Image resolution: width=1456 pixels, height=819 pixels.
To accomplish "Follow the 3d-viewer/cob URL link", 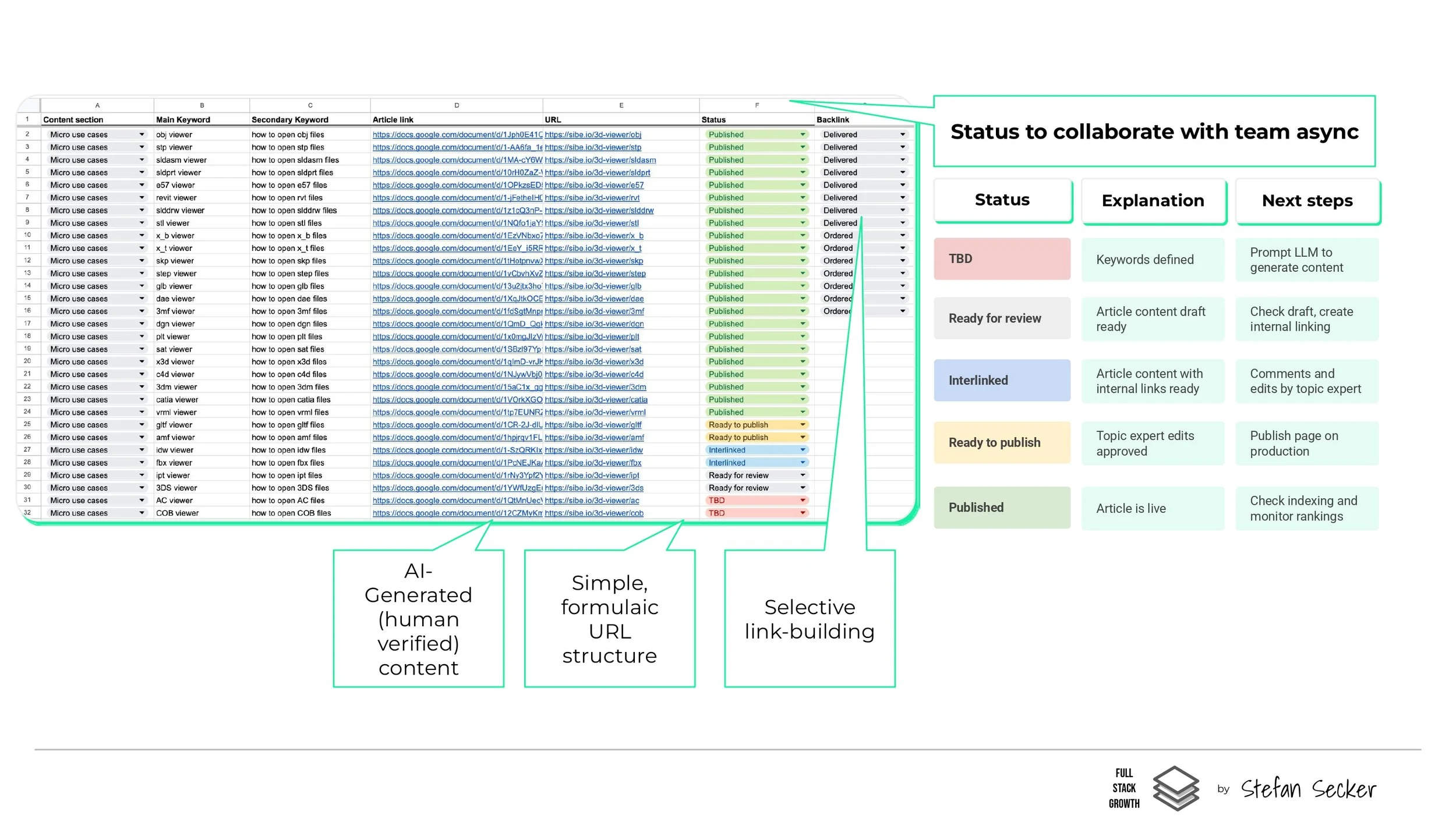I will click(593, 513).
